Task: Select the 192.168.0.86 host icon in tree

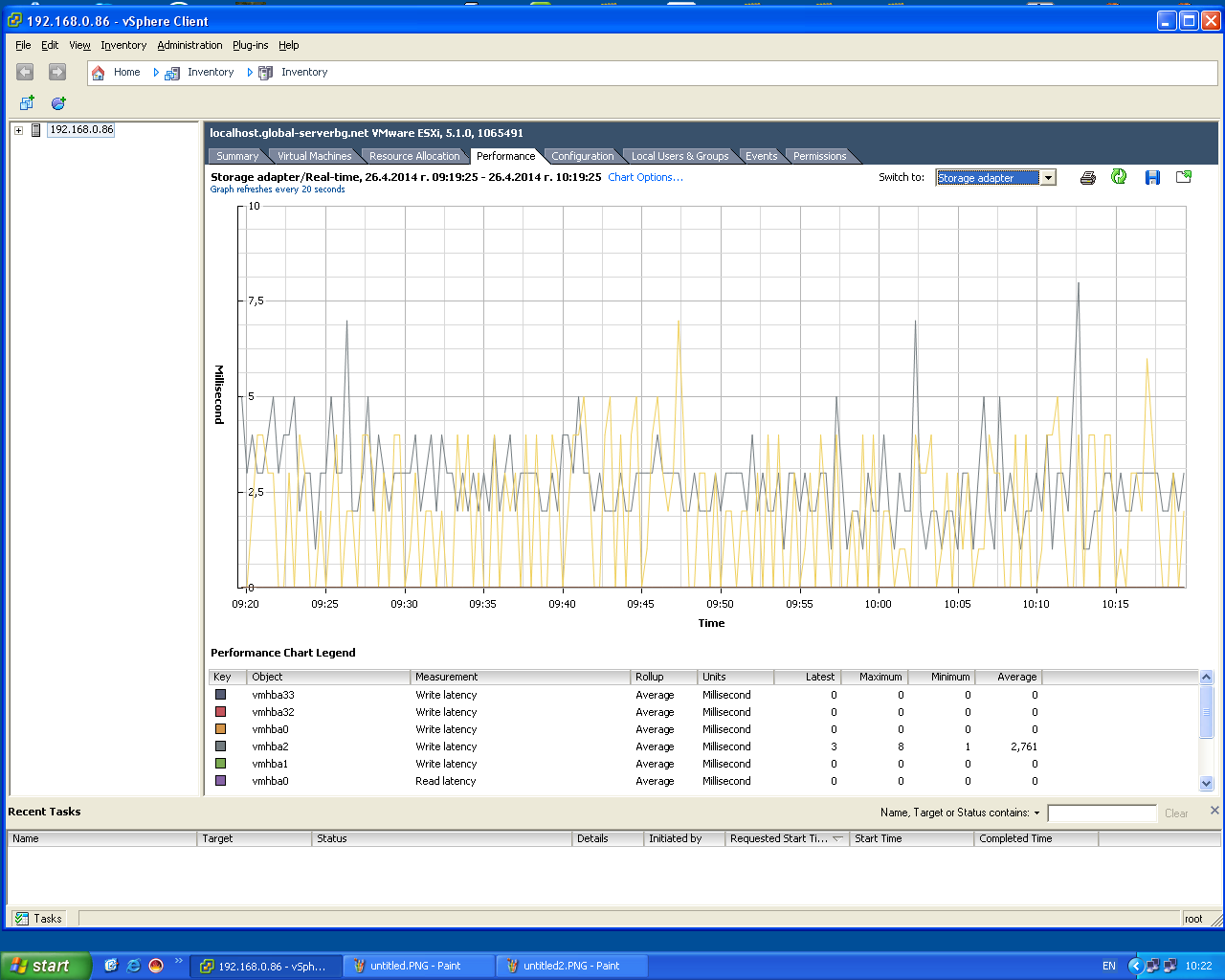Action: pyautogui.click(x=36, y=130)
